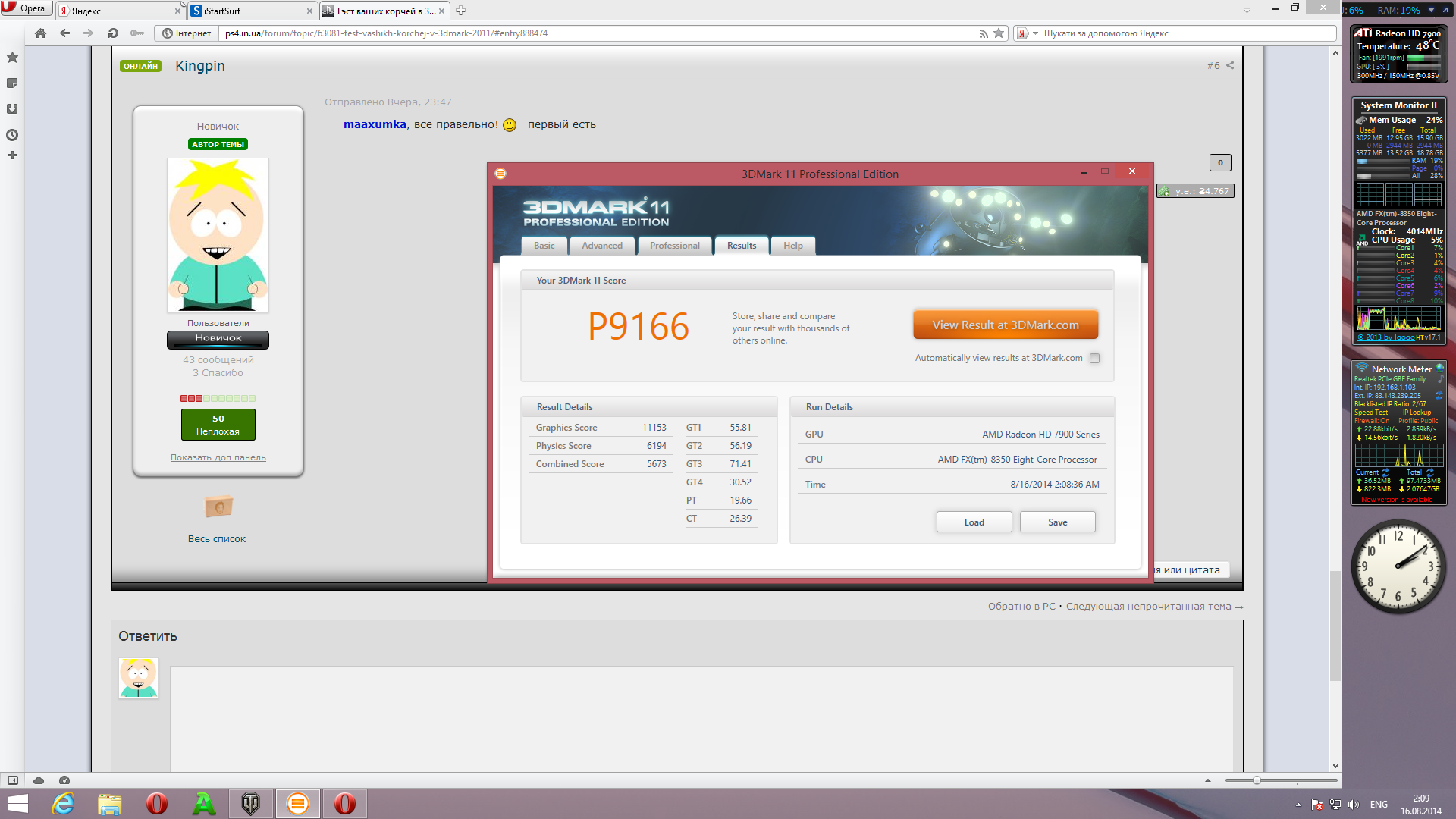Screen dimensions: 1456x819
Task: Open Notes panel in Opera sidebar
Action: pos(12,83)
